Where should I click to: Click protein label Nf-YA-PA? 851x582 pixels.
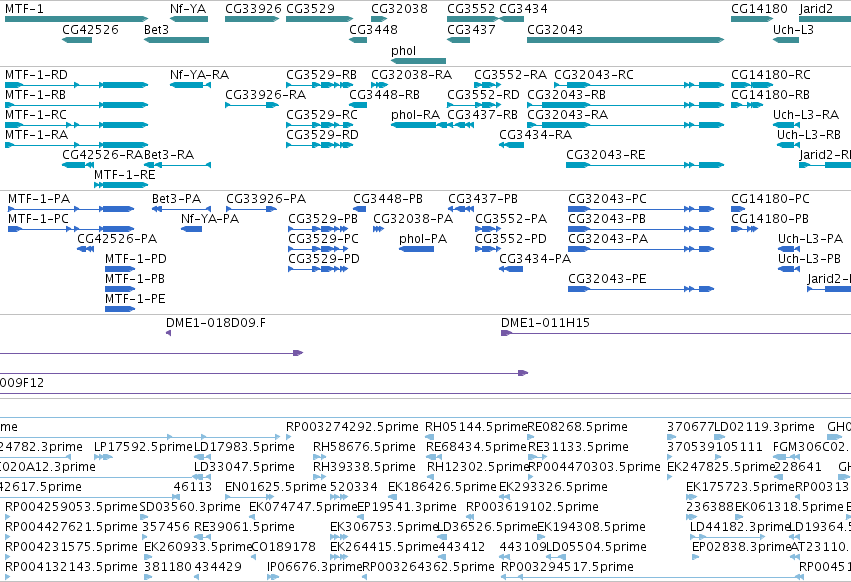[210, 218]
